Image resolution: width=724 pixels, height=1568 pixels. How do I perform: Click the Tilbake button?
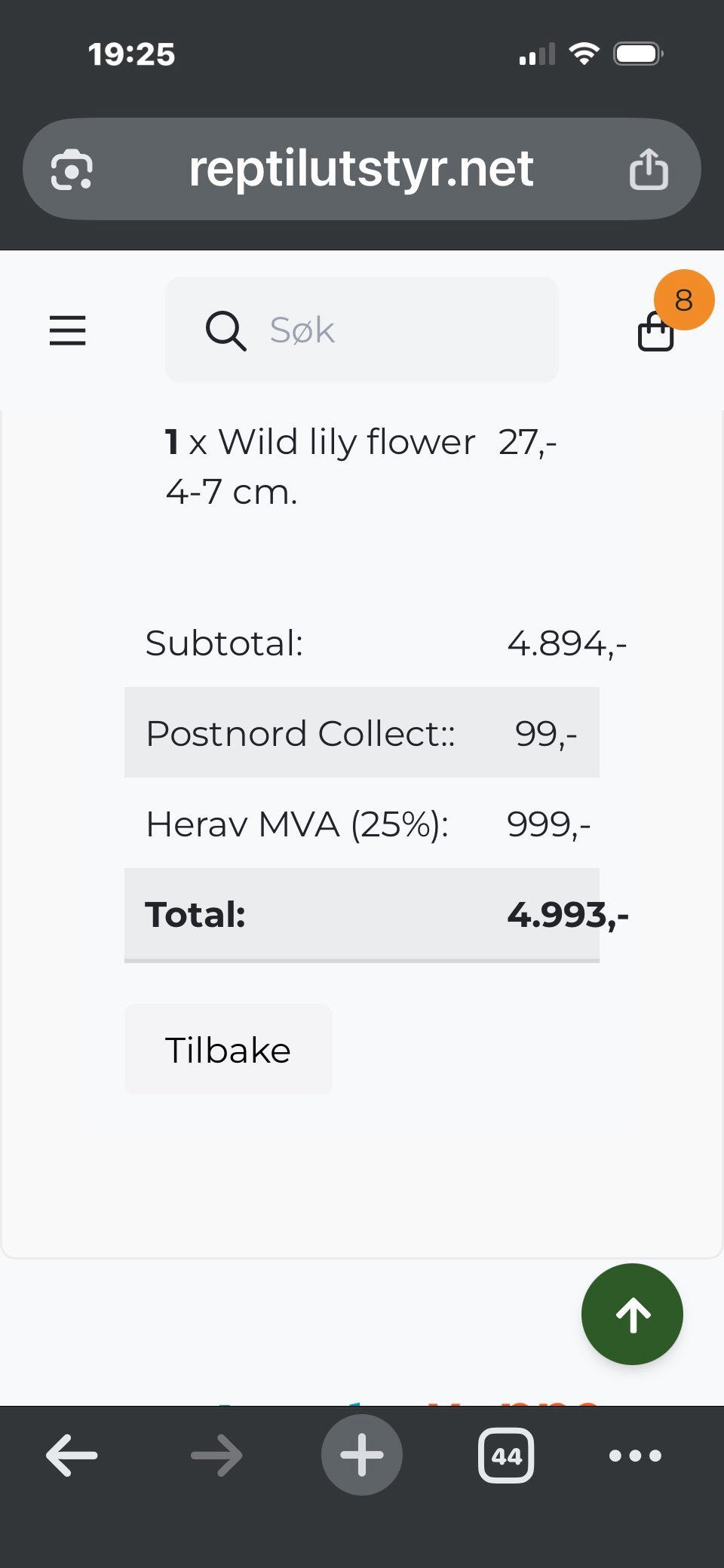229,1049
